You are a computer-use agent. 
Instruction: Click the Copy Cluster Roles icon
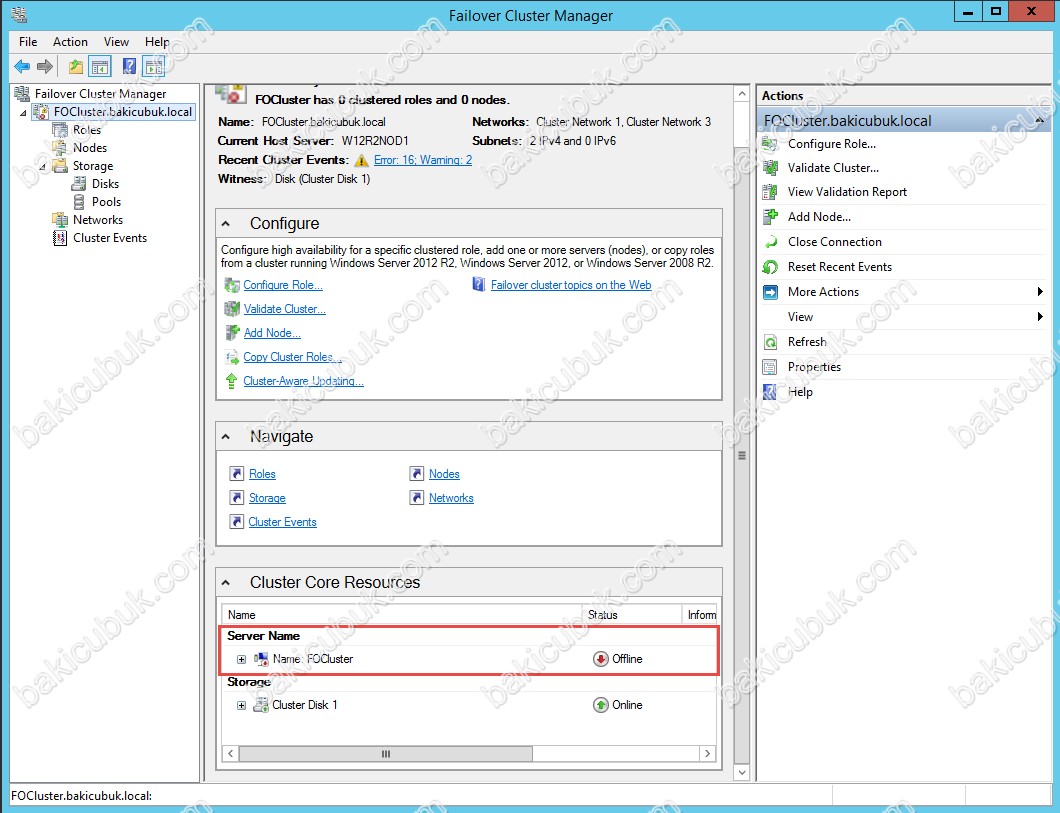232,357
